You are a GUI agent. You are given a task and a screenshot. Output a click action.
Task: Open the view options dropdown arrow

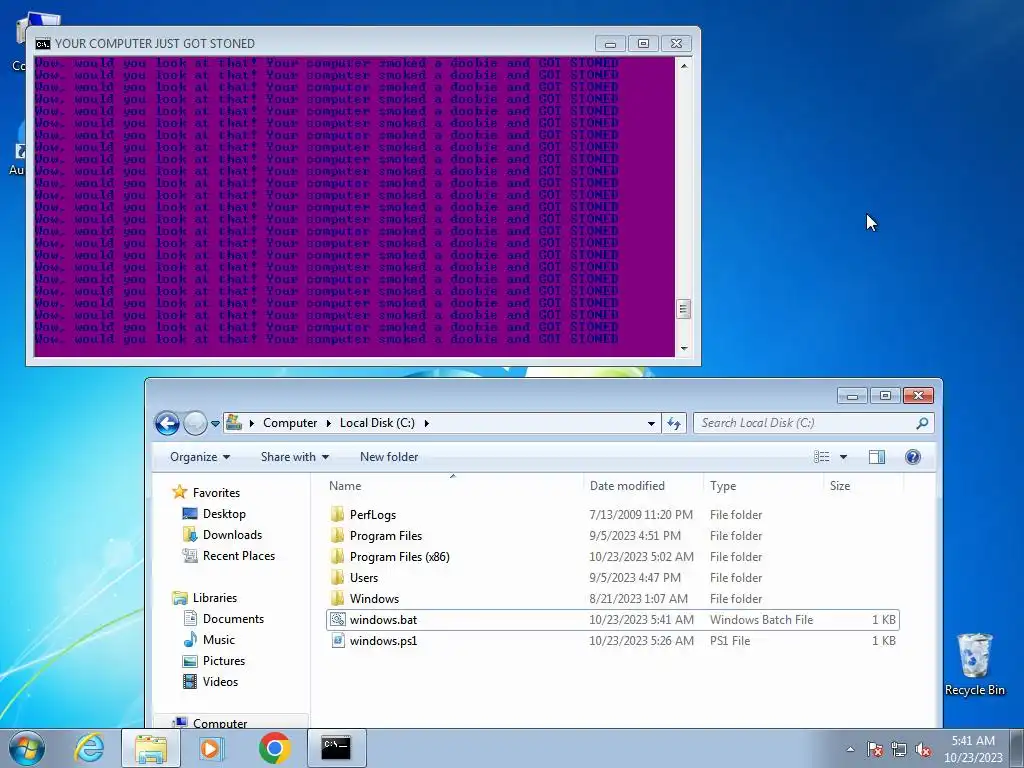pyautogui.click(x=843, y=457)
